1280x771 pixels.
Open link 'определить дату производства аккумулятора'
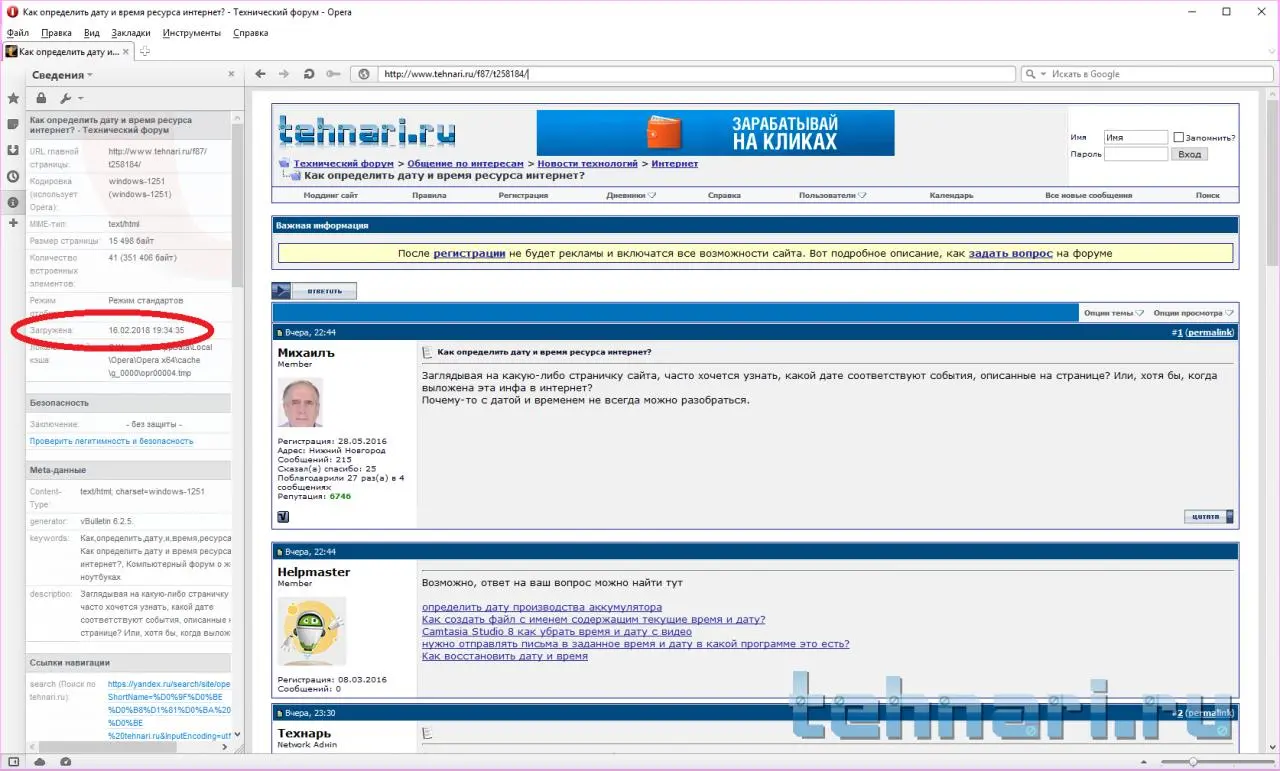pos(542,607)
